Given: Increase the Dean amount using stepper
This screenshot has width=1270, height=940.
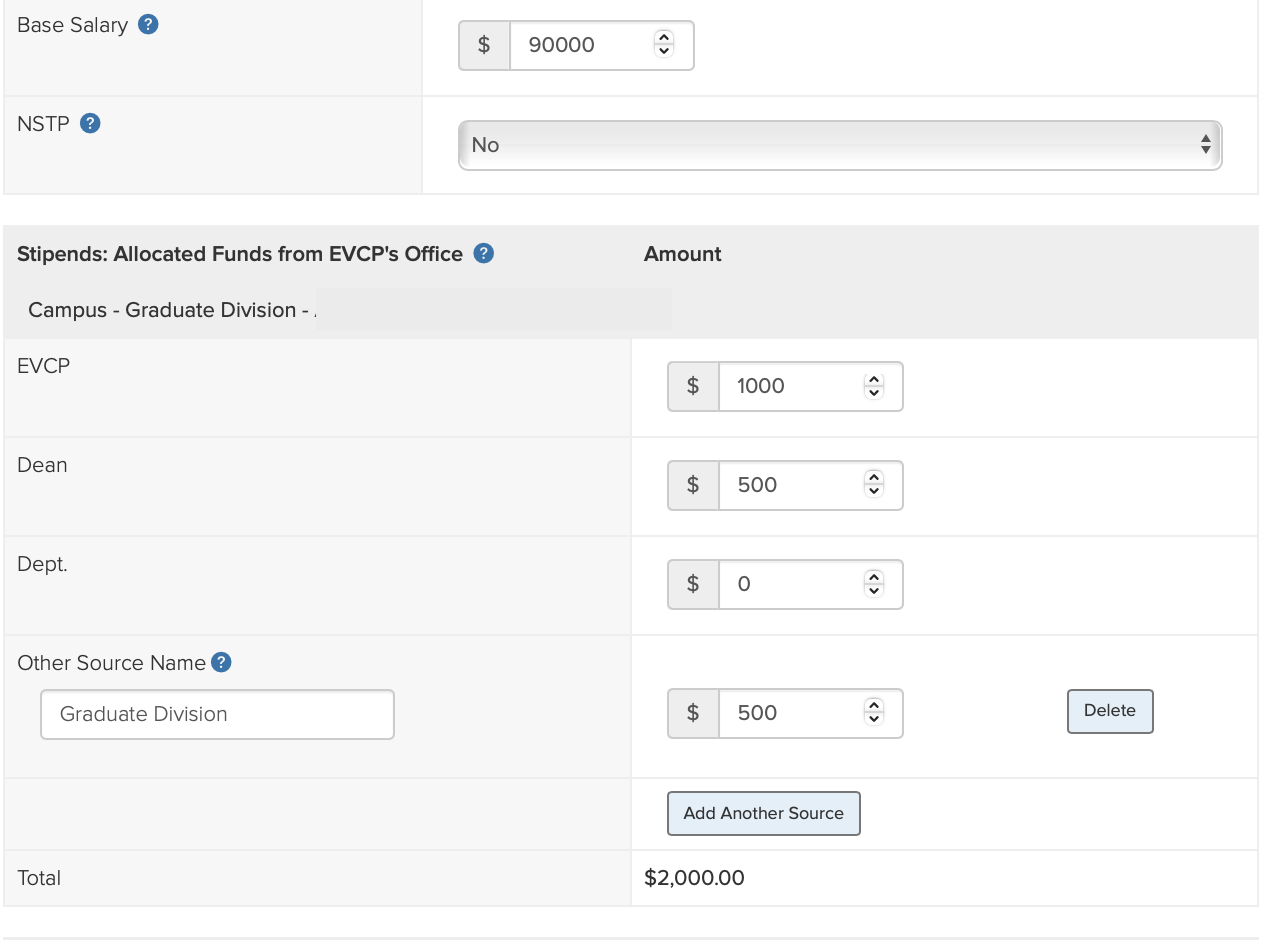Looking at the screenshot, I should pyautogui.click(x=874, y=479).
